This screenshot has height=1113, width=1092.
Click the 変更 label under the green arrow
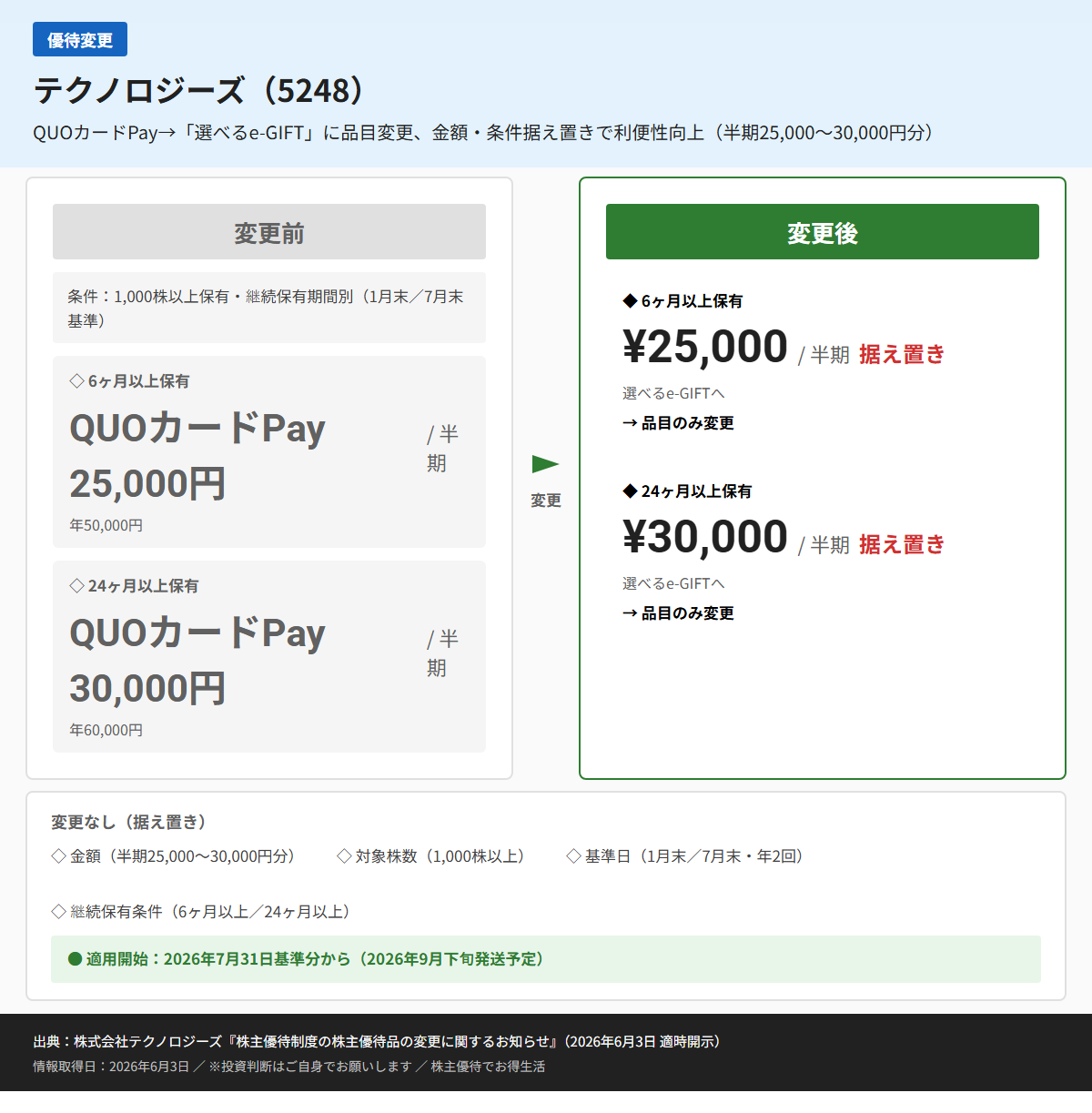[x=546, y=501]
